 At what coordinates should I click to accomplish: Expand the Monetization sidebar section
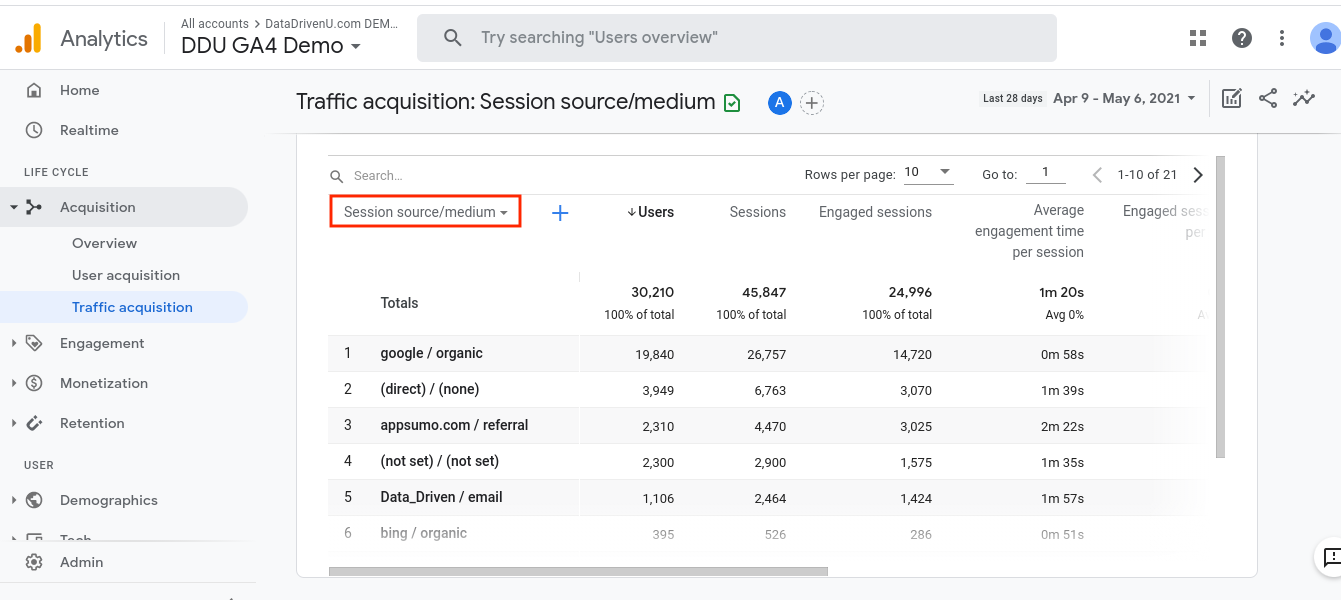[x=103, y=383]
